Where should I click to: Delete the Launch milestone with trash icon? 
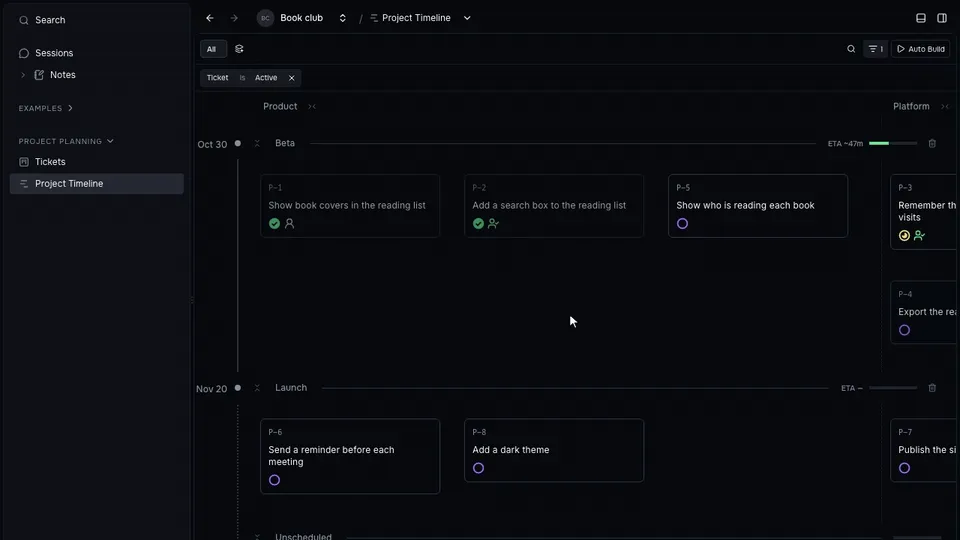pyautogui.click(x=932, y=388)
